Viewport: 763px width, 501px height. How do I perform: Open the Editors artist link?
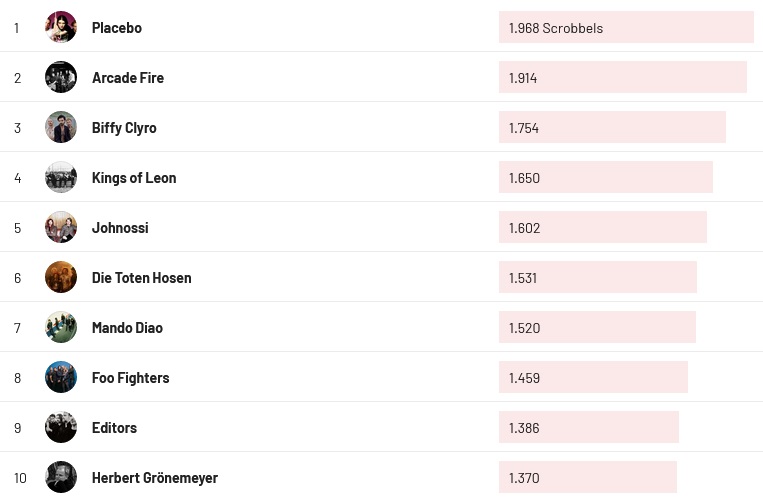pyautogui.click(x=114, y=428)
